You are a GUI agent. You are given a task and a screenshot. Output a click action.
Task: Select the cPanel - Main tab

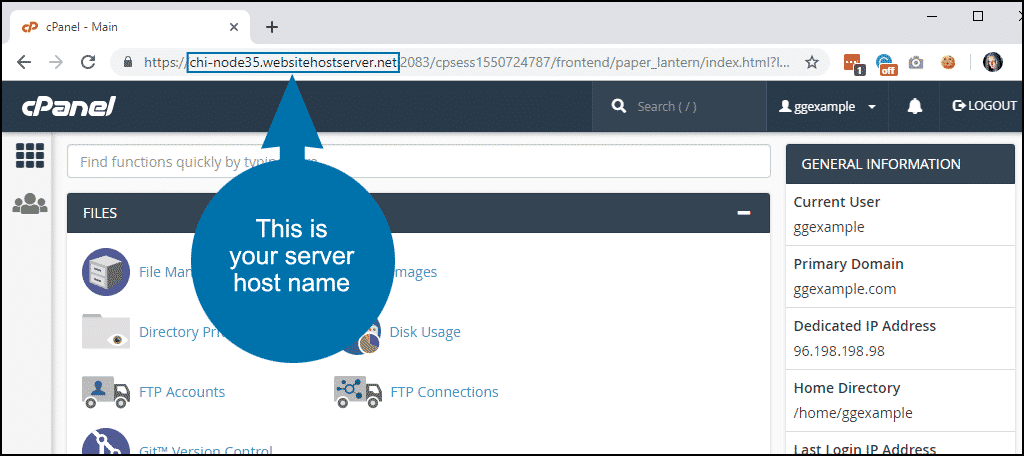pyautogui.click(x=120, y=27)
